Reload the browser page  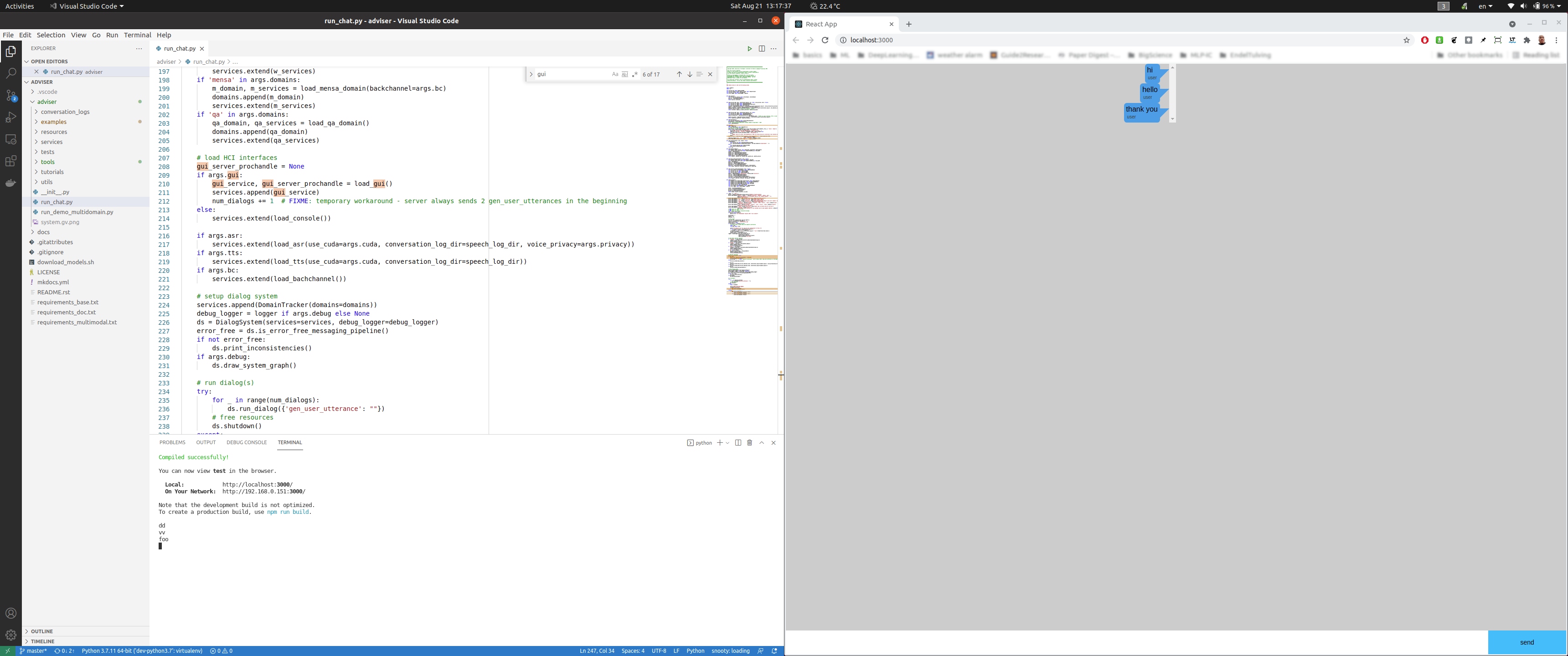825,40
